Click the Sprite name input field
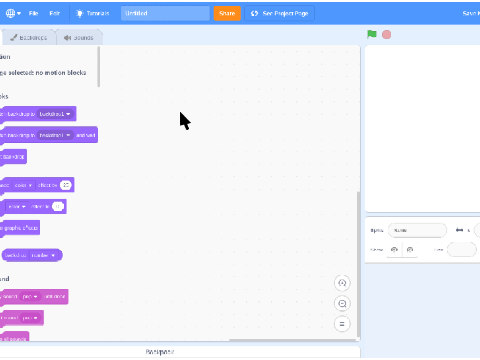Viewport: 480px width, 360px height. pos(417,230)
